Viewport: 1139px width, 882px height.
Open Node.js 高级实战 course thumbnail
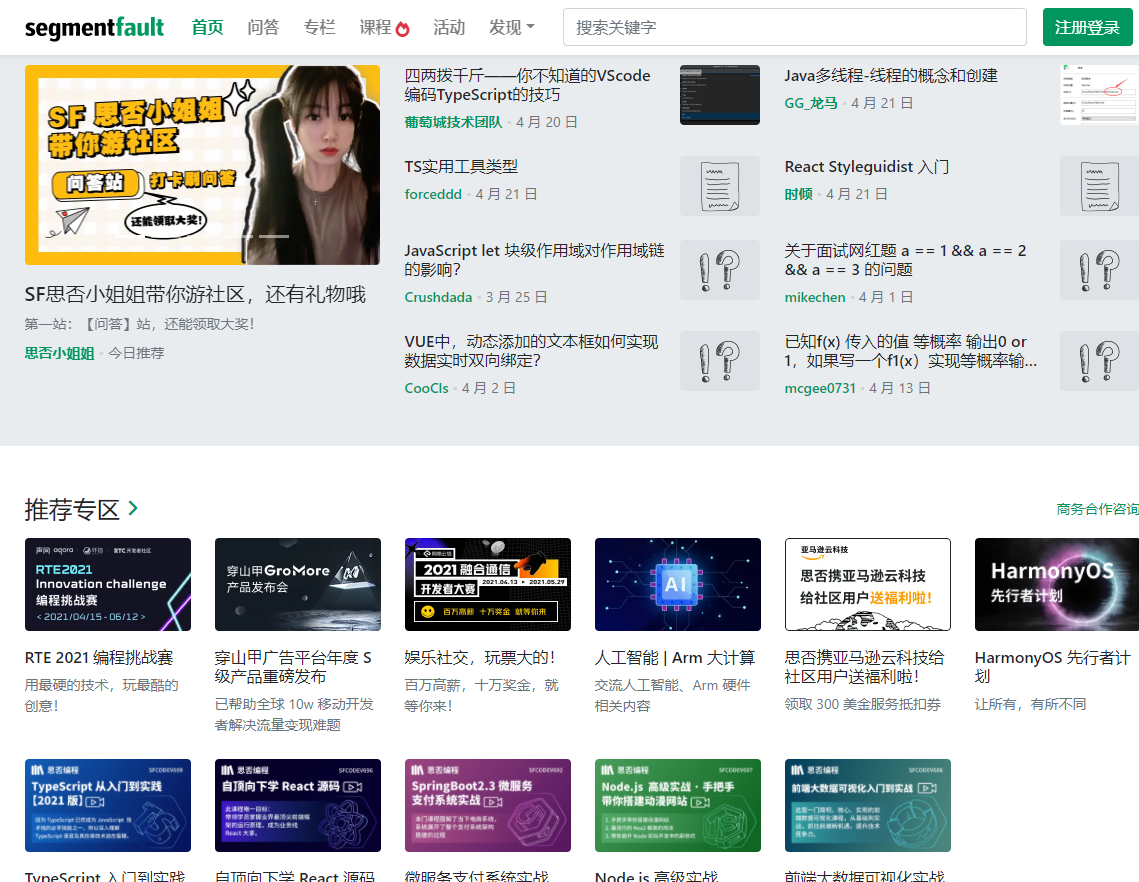point(678,805)
